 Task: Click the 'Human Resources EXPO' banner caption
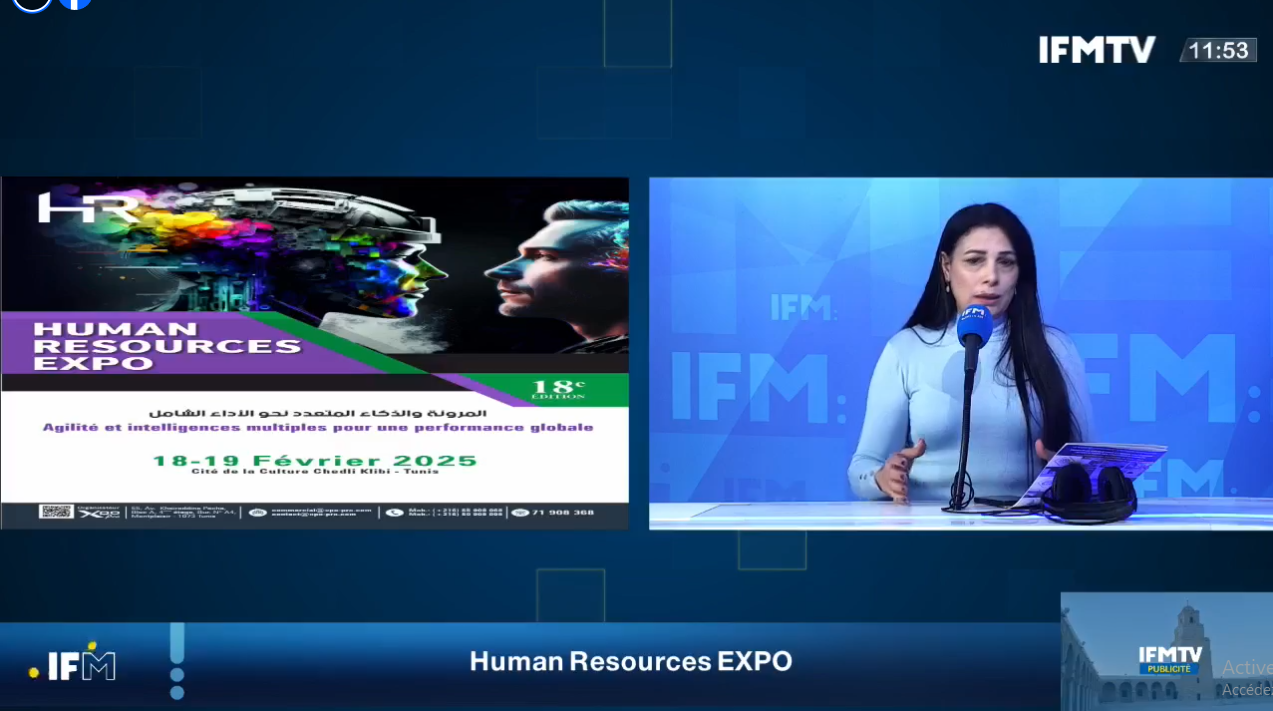point(631,661)
